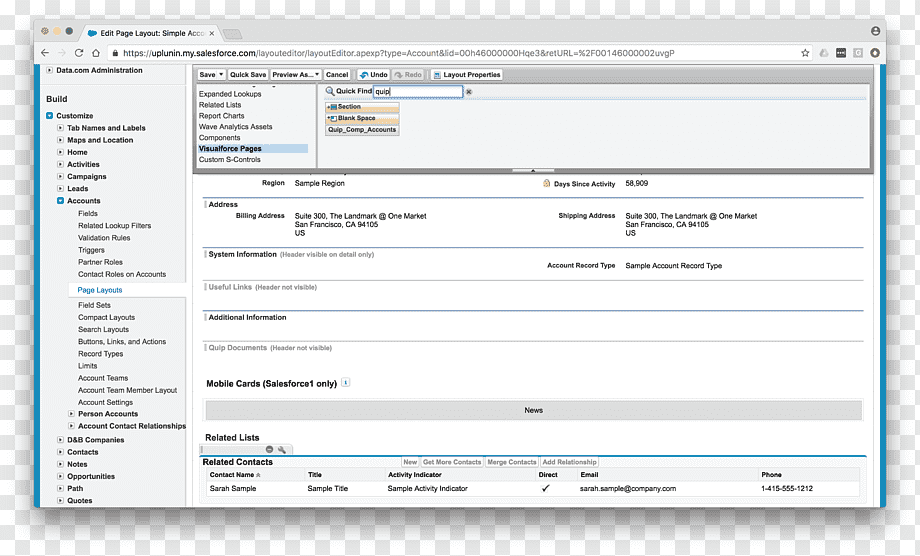Select the Blank Space palette item
This screenshot has width=920, height=556.
tap(362, 118)
